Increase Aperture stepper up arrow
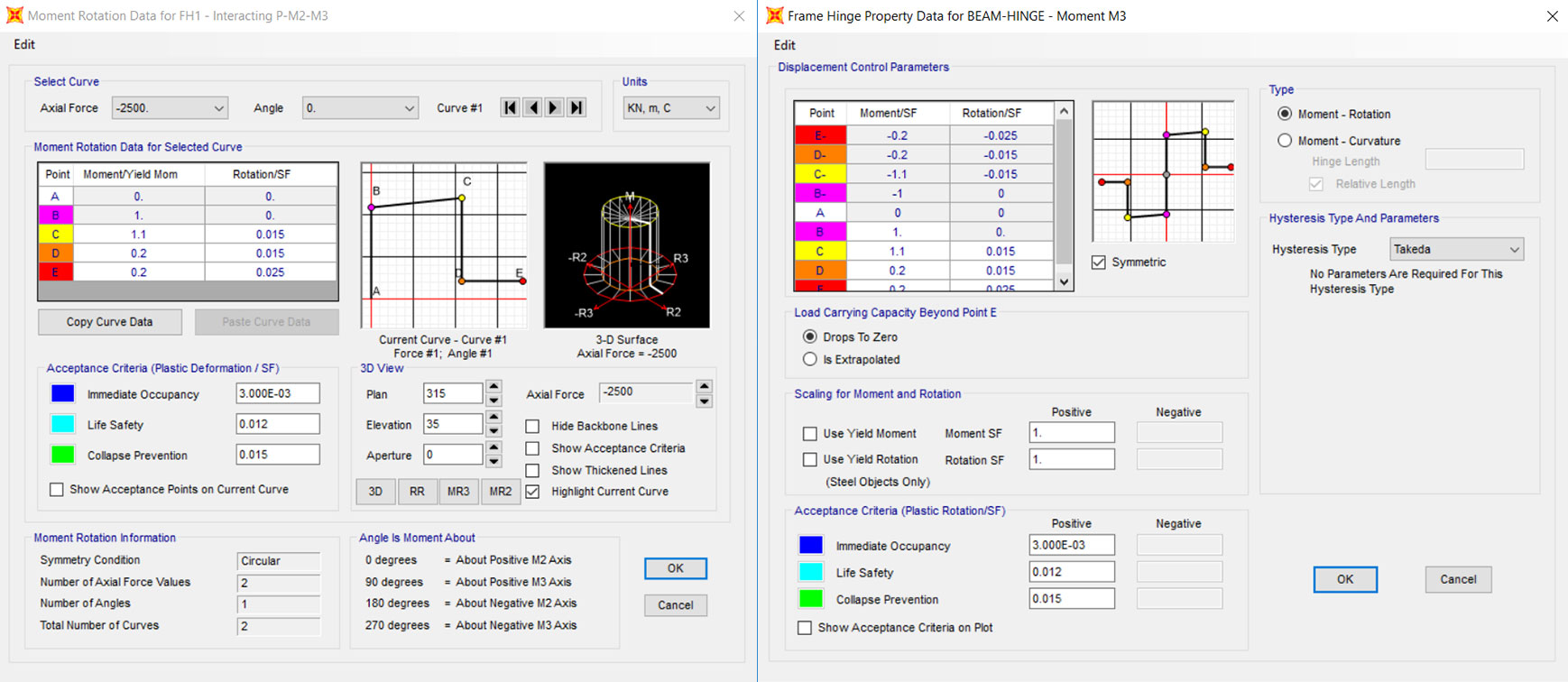 click(x=493, y=448)
